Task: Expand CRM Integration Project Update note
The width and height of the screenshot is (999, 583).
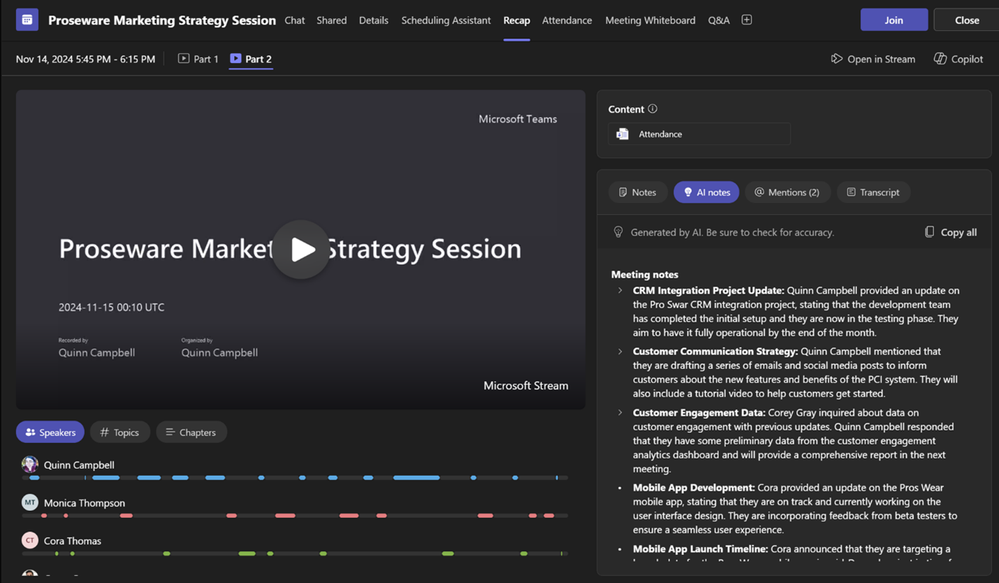Action: 620,291
